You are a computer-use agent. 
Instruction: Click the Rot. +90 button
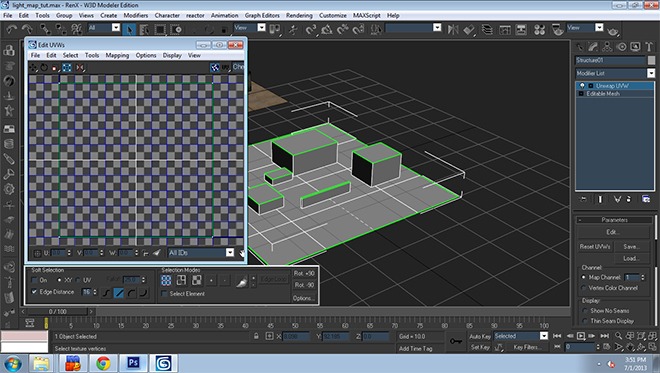pos(304,274)
